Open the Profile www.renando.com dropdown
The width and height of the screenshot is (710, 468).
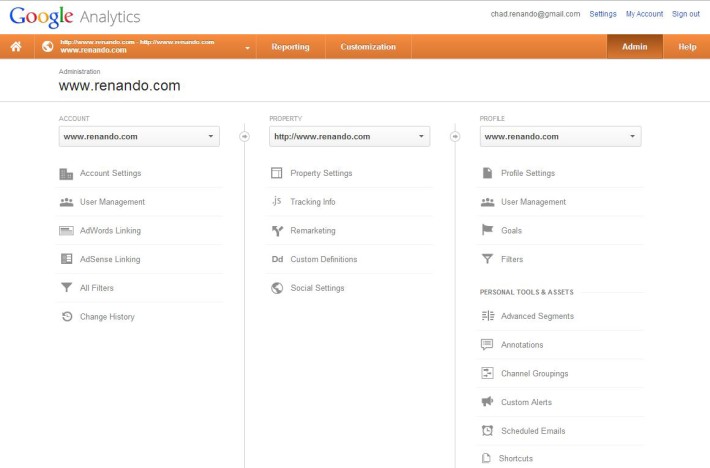tap(561, 136)
